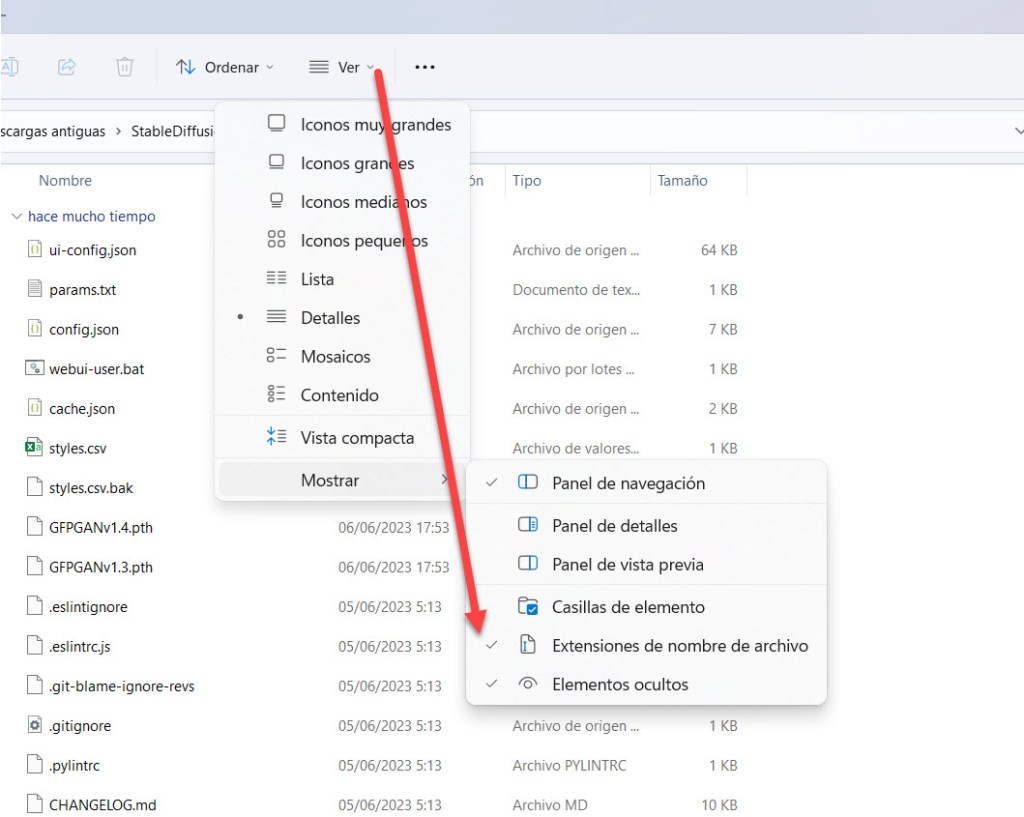The width and height of the screenshot is (1024, 817).
Task: Click the webui-user.bat file icon
Action: (34, 368)
